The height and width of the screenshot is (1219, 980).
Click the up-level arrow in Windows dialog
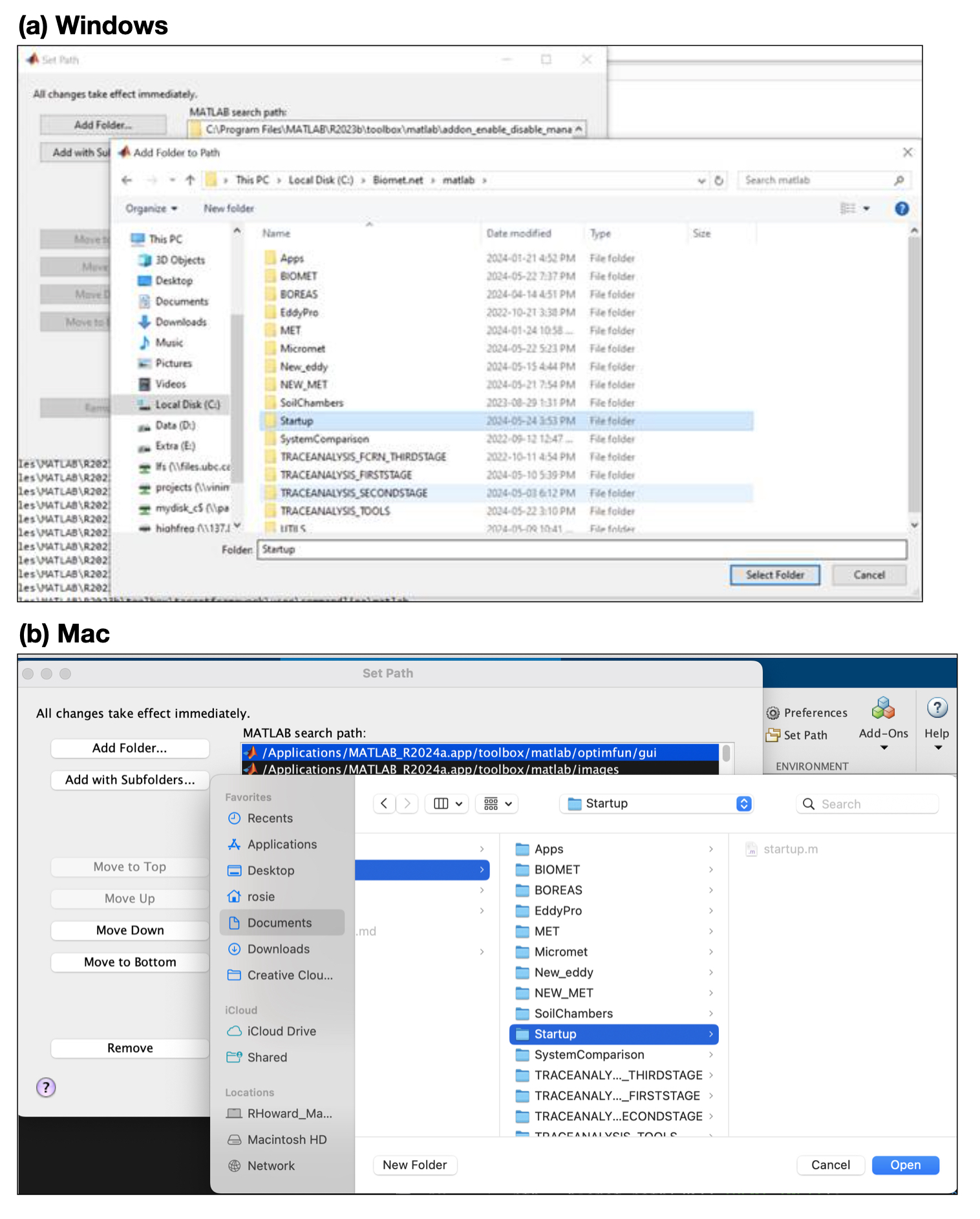(190, 180)
